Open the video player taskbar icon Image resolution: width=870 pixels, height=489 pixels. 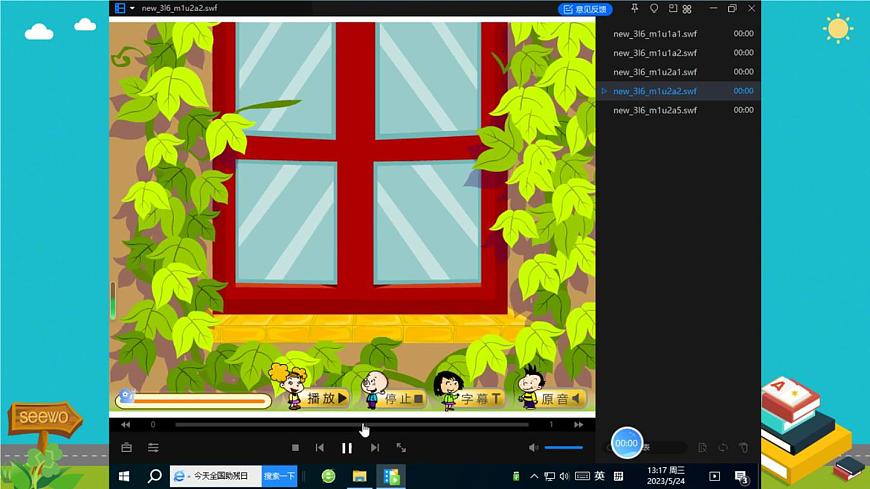point(391,476)
